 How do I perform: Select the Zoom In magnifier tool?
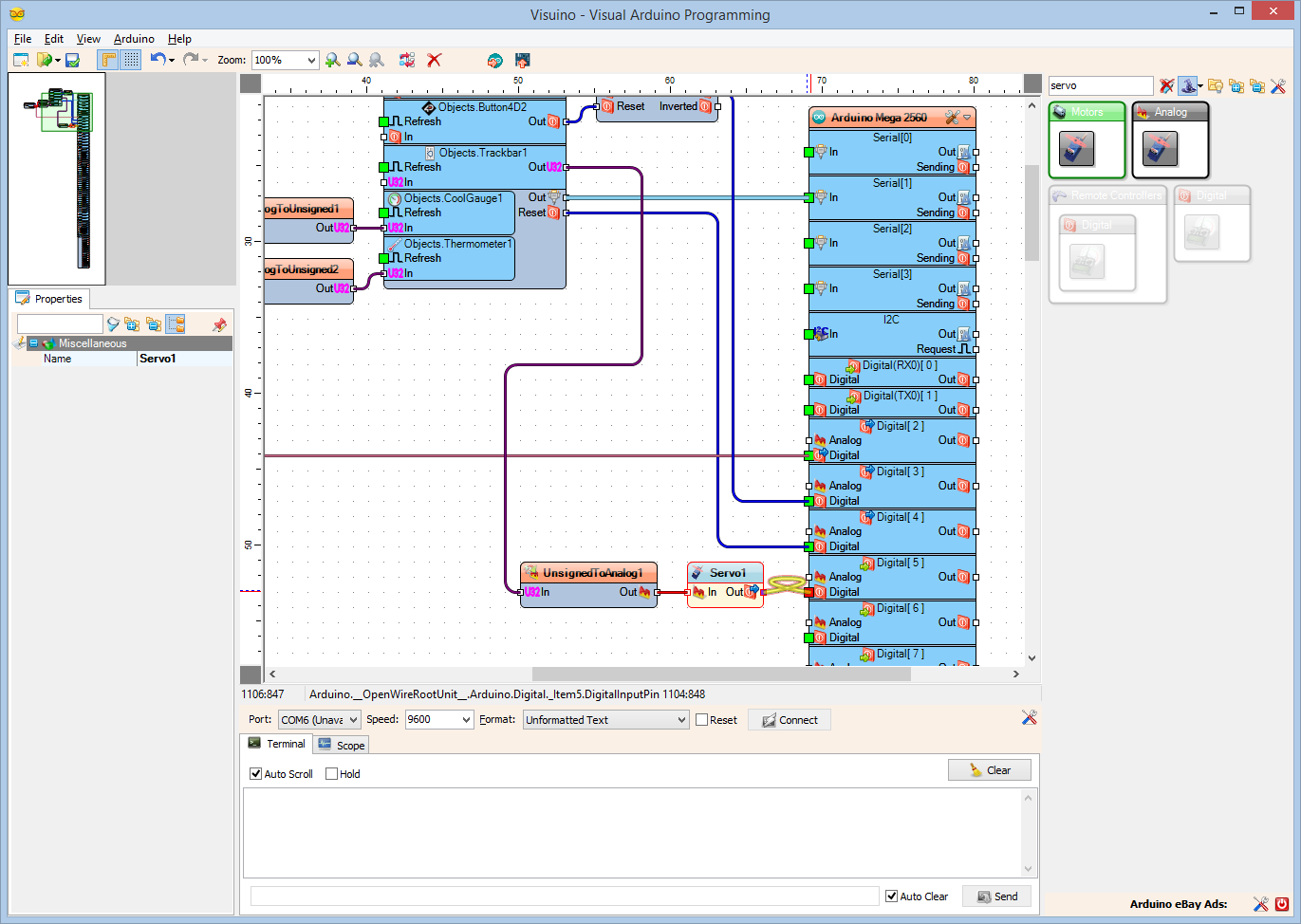pyautogui.click(x=332, y=60)
